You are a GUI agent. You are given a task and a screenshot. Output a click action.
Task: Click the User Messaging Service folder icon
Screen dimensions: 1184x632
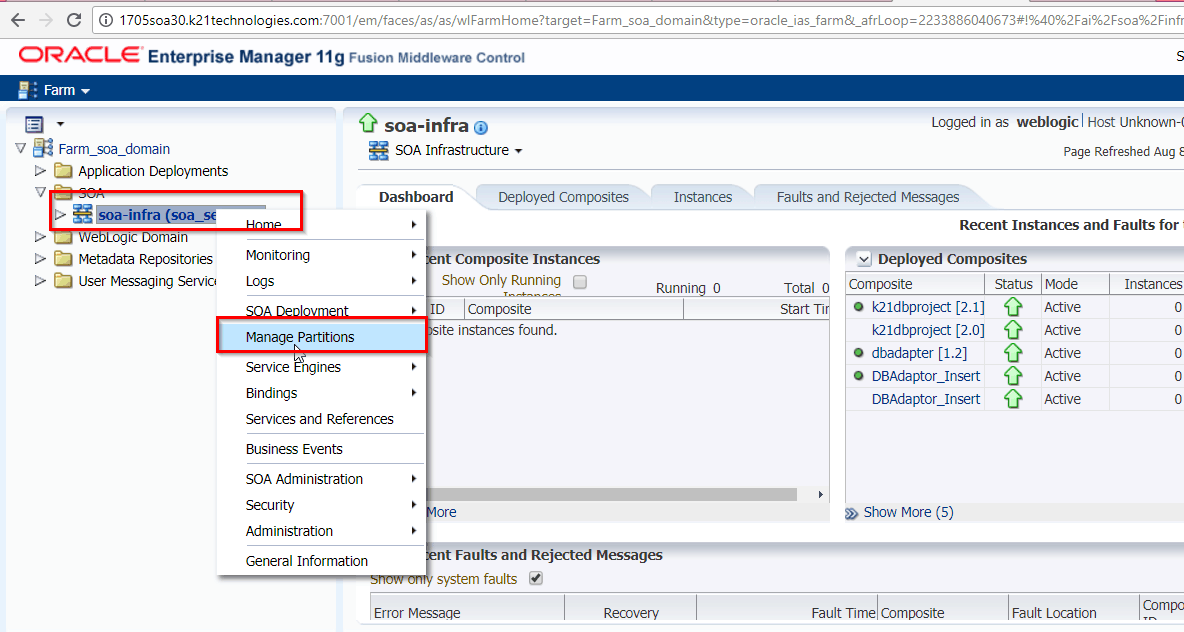[x=63, y=281]
